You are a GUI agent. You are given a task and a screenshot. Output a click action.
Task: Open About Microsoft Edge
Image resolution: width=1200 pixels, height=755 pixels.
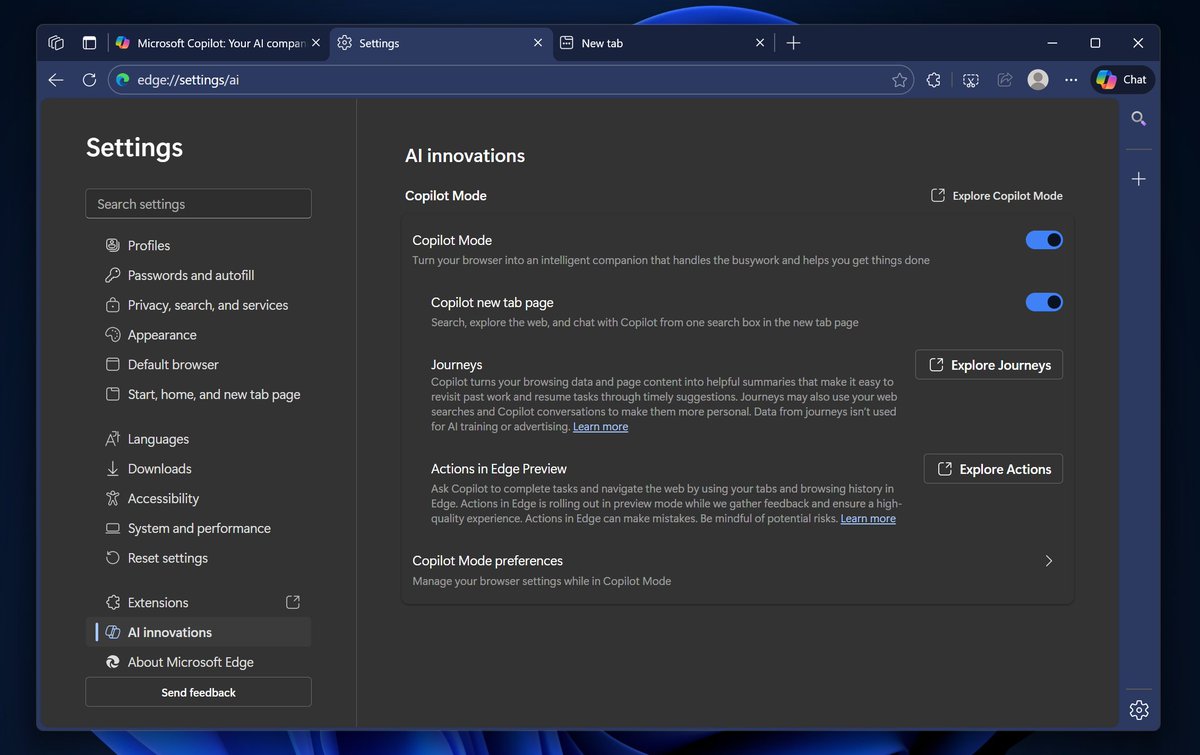coord(198,662)
